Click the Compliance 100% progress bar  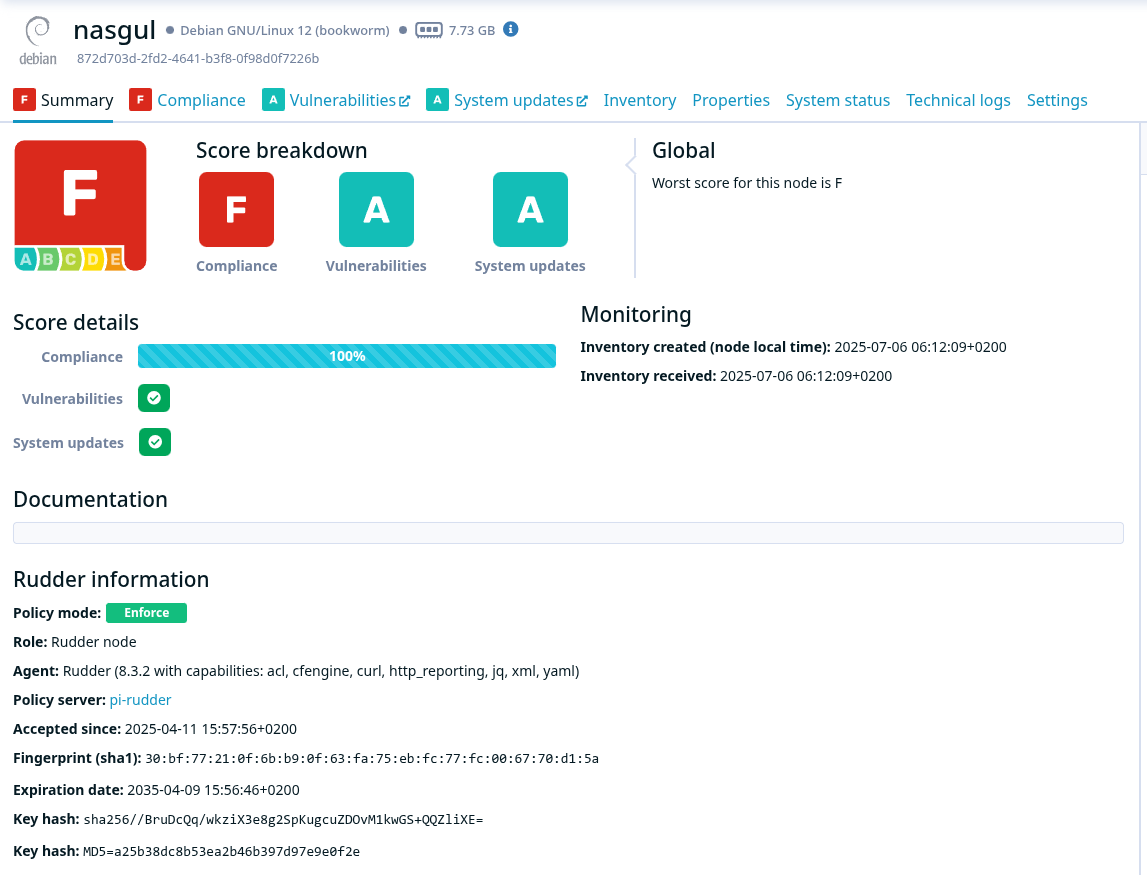click(347, 356)
